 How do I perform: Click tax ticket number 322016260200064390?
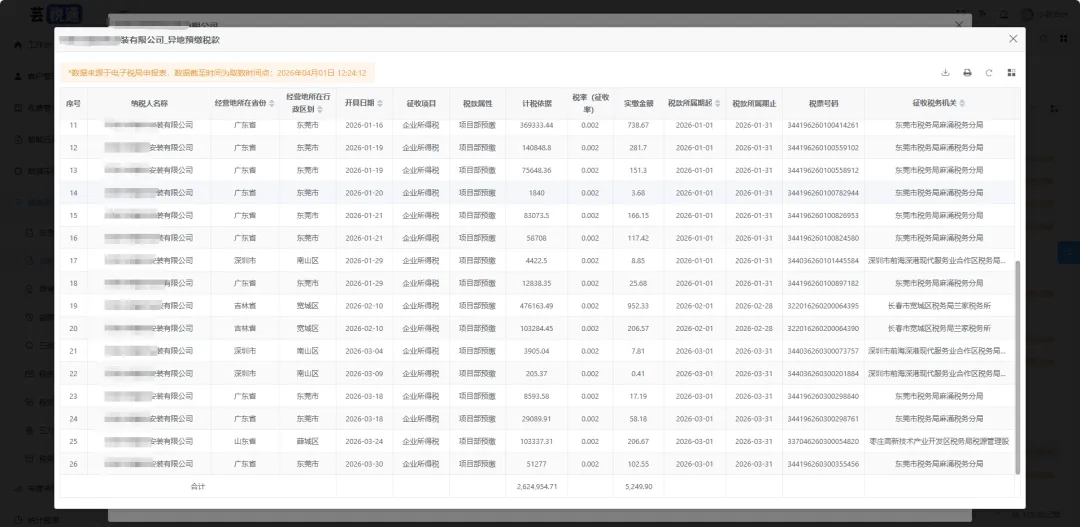[x=823, y=329]
